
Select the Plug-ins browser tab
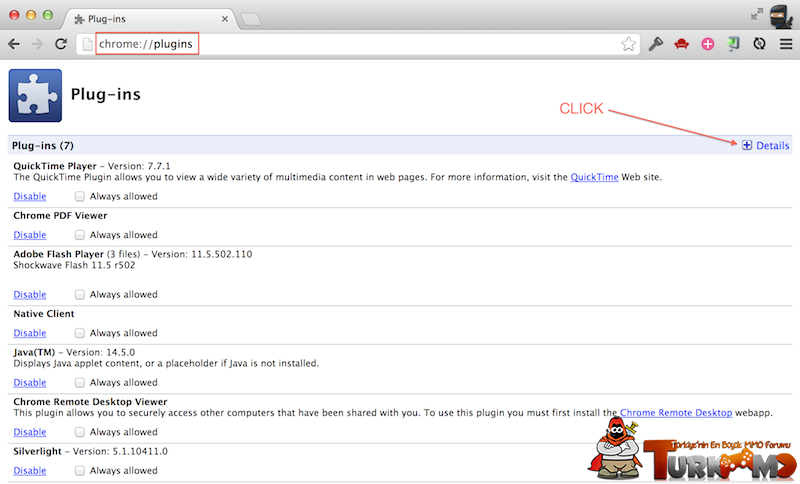click(x=148, y=19)
